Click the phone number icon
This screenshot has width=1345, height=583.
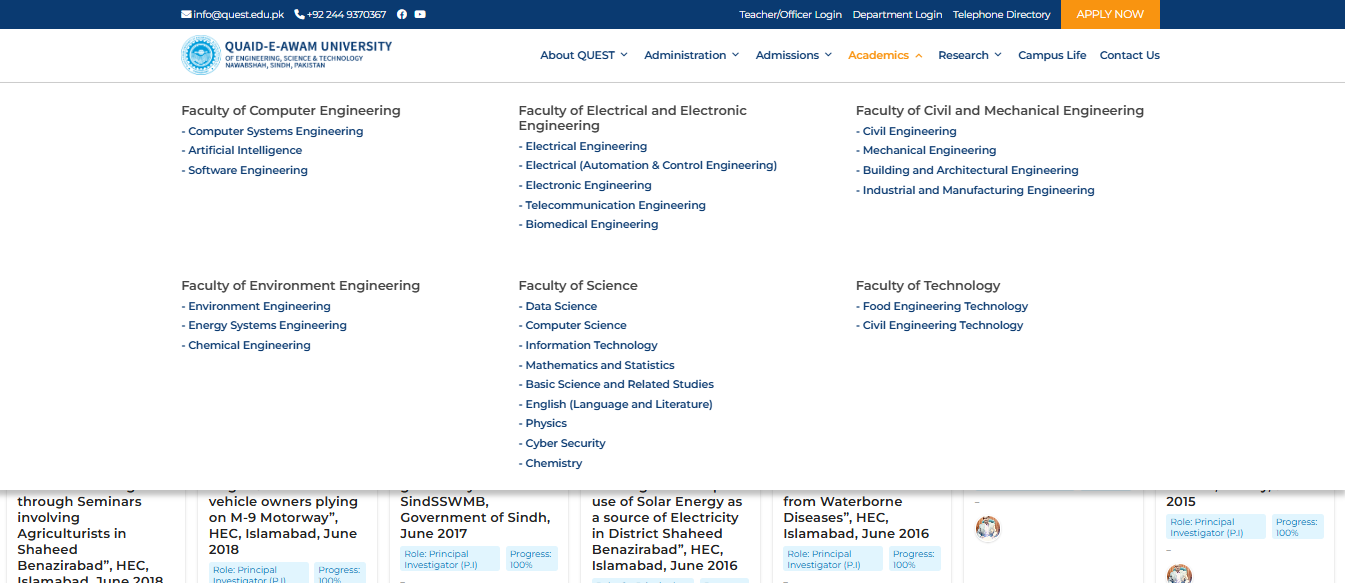[299, 14]
